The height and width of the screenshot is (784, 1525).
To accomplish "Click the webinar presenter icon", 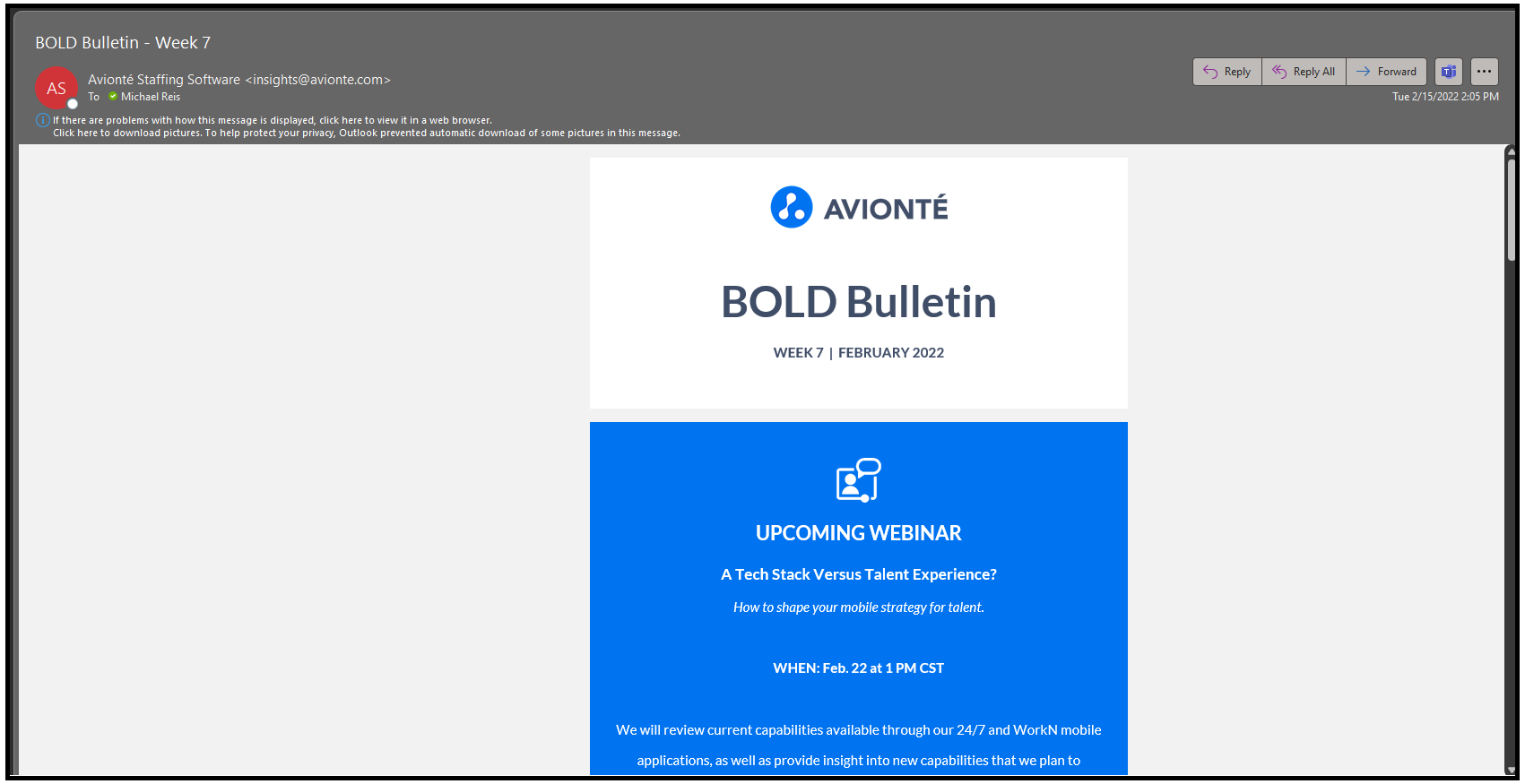I will (859, 480).
